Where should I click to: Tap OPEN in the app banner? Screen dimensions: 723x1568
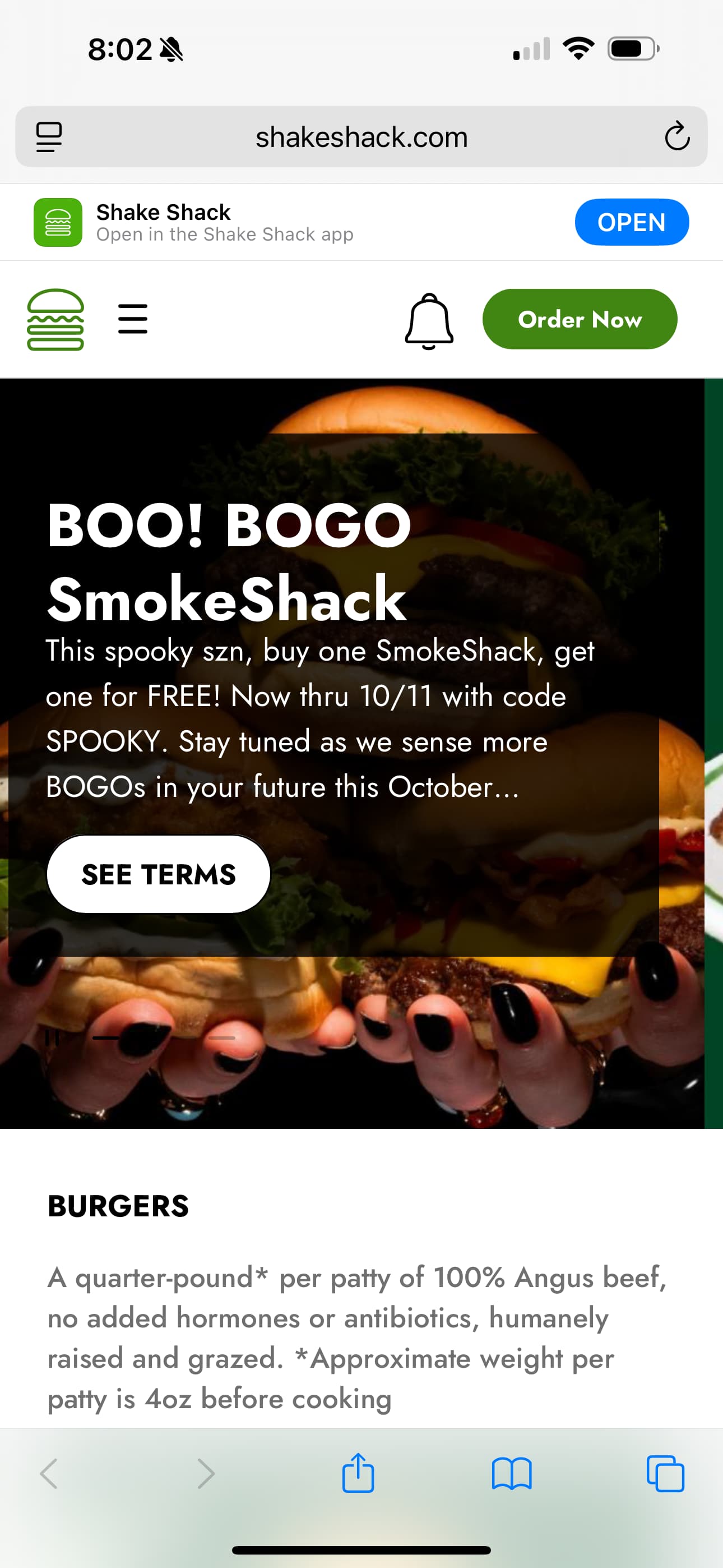(x=632, y=222)
